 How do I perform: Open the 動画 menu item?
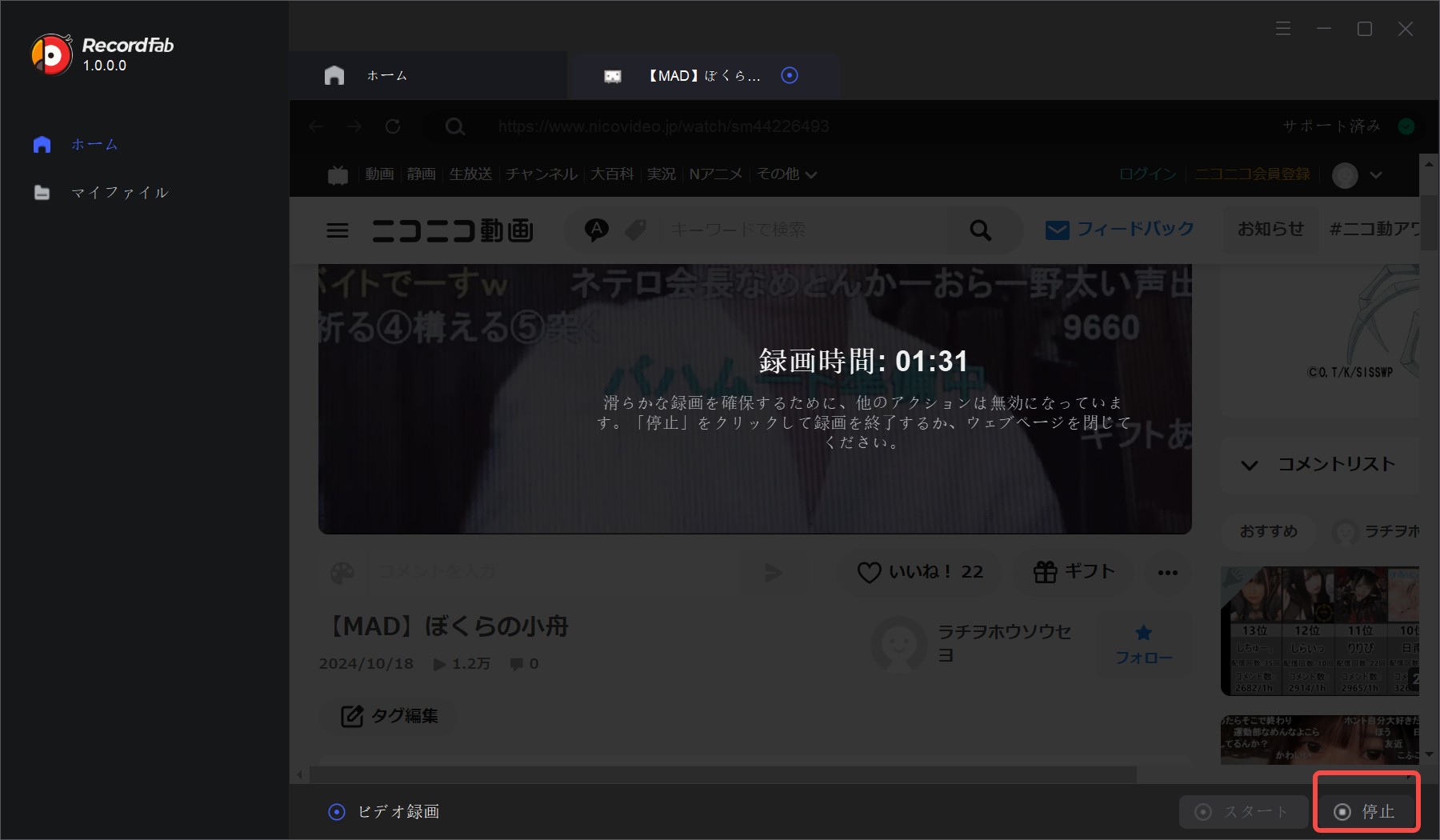379,174
